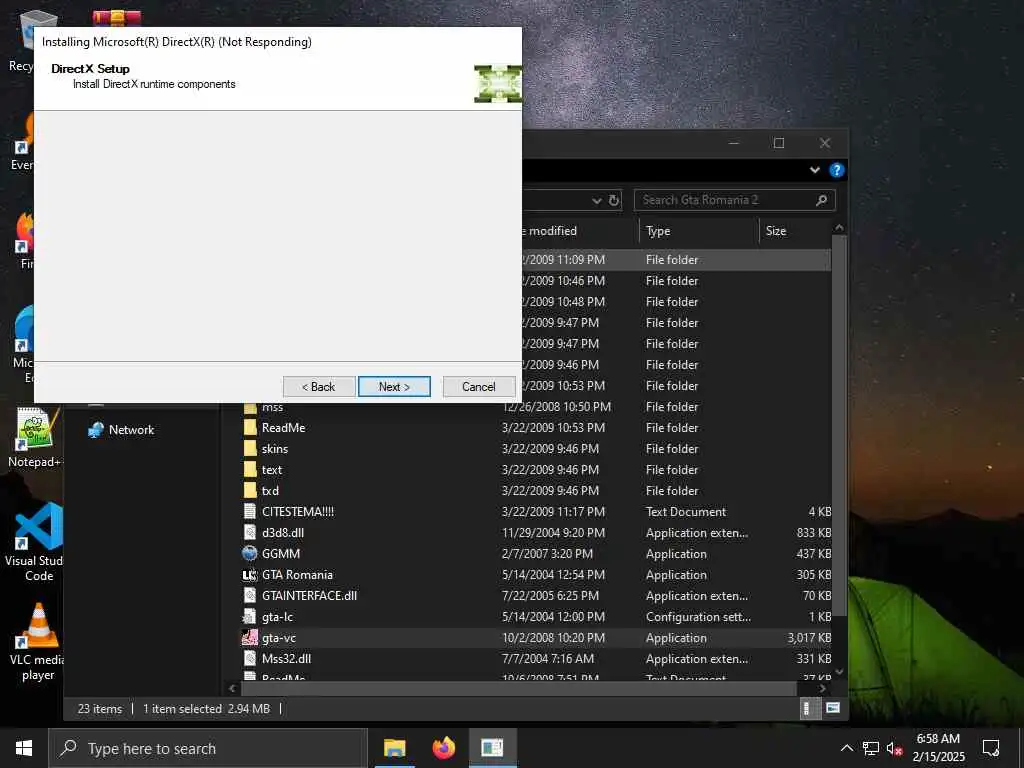The height and width of the screenshot is (768, 1024).
Task: Open network status tray icon
Action: pyautogui.click(x=871, y=748)
